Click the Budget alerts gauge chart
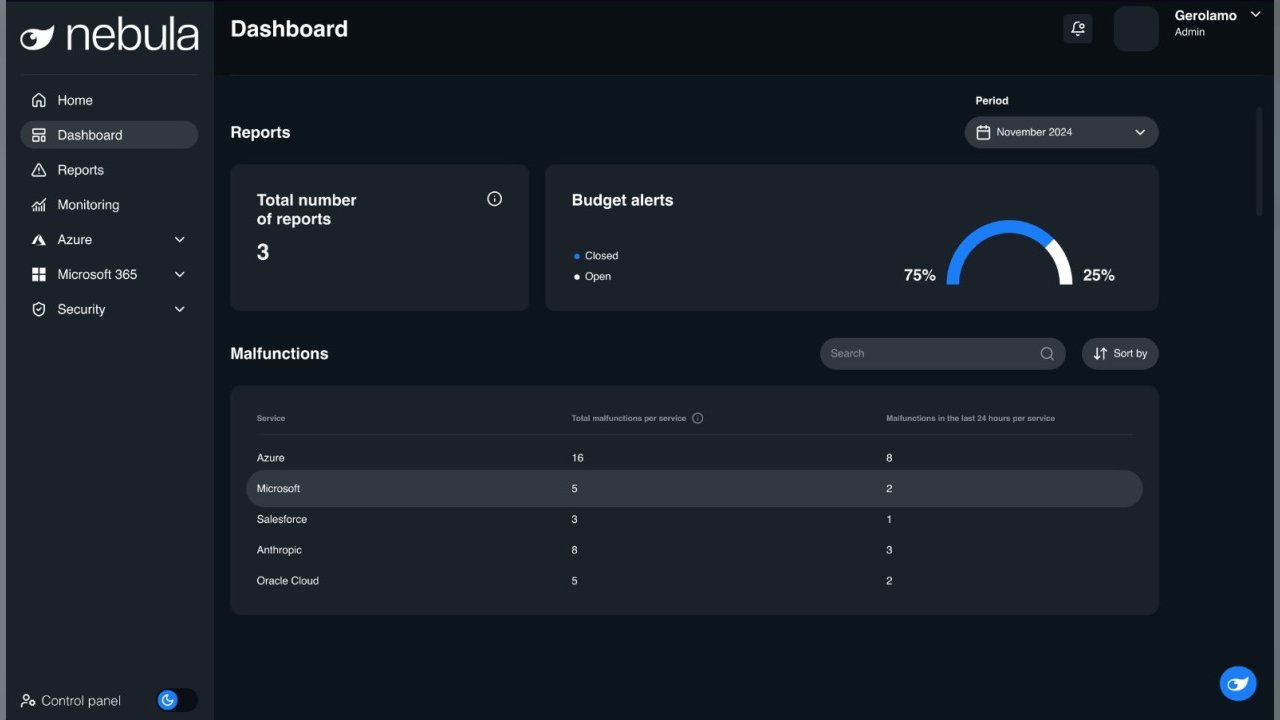 tap(1009, 255)
